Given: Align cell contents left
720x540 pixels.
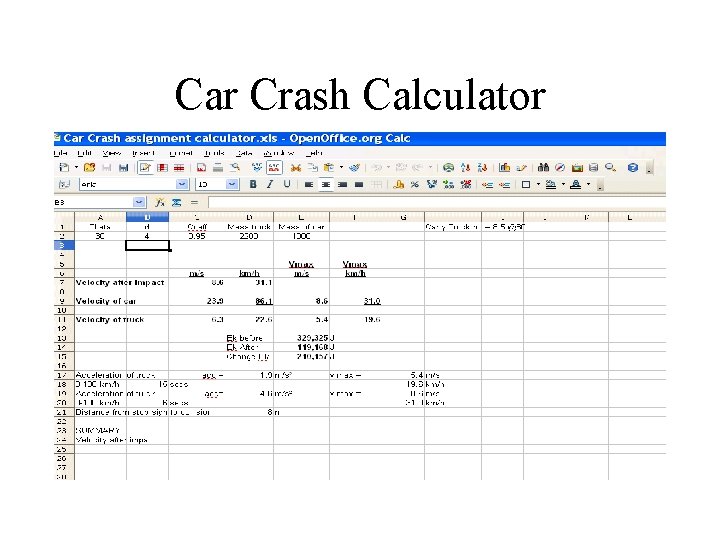Looking at the screenshot, I should (309, 185).
